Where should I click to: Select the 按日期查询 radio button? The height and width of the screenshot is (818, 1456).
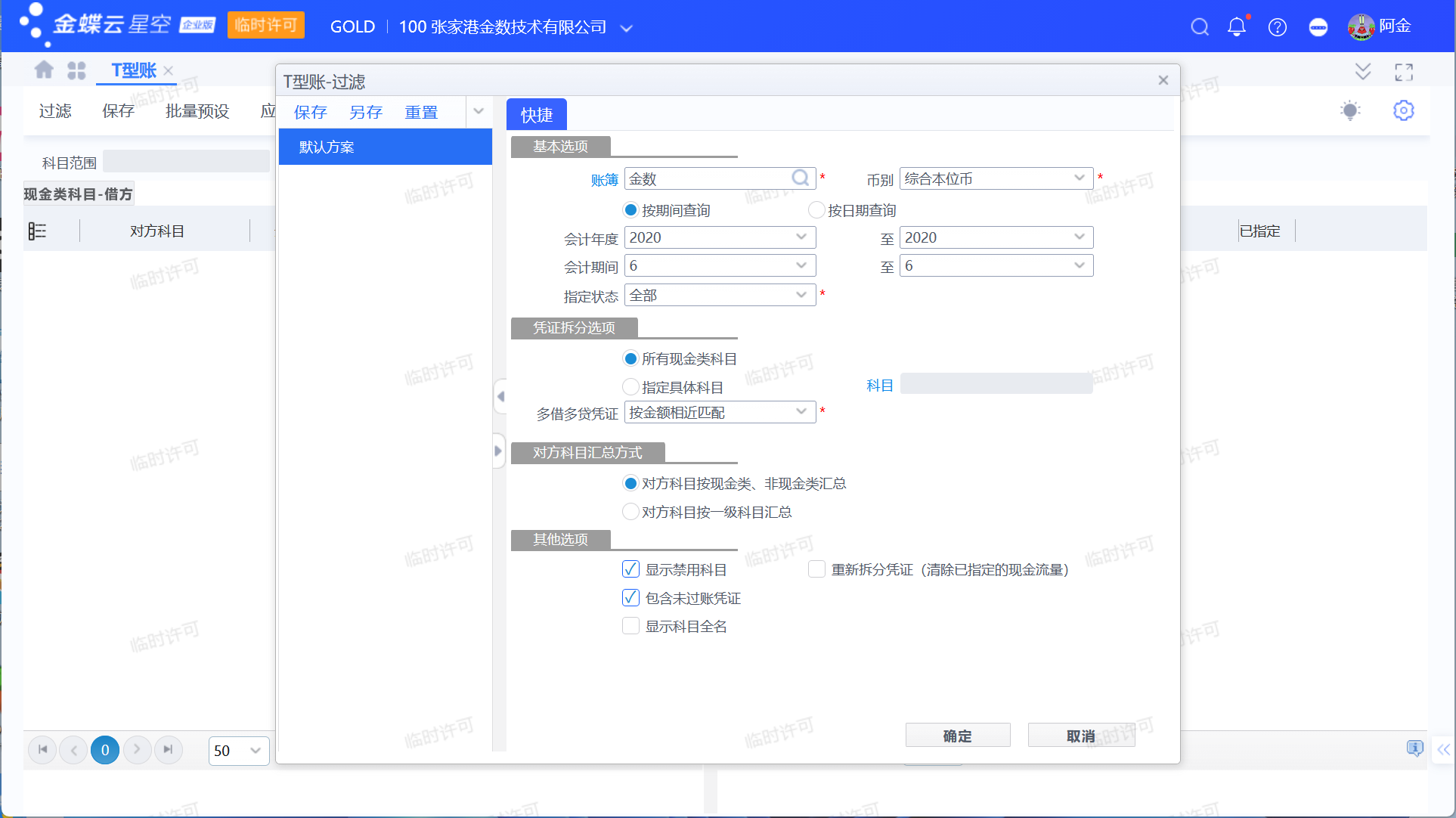coord(816,210)
